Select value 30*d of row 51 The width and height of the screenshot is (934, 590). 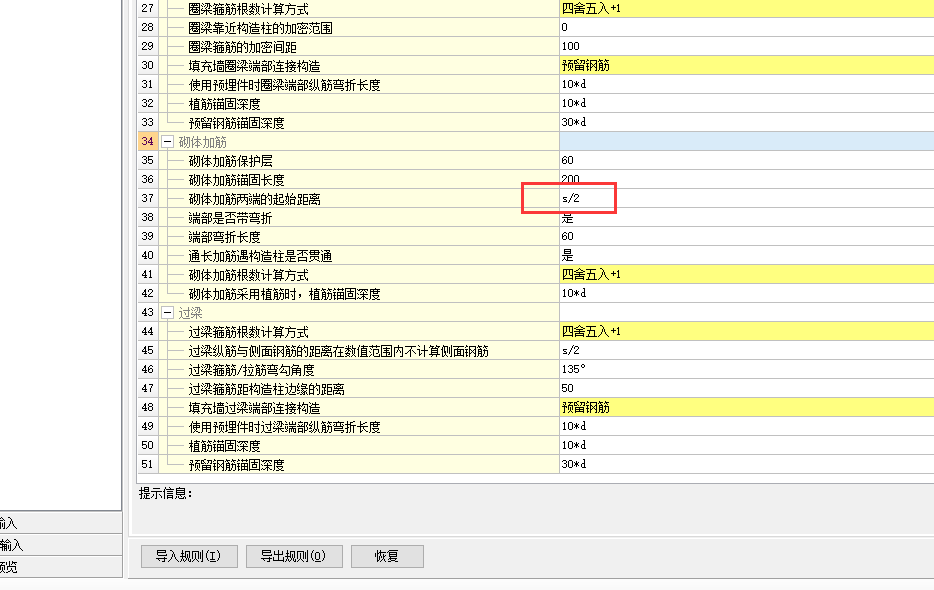click(x=574, y=465)
